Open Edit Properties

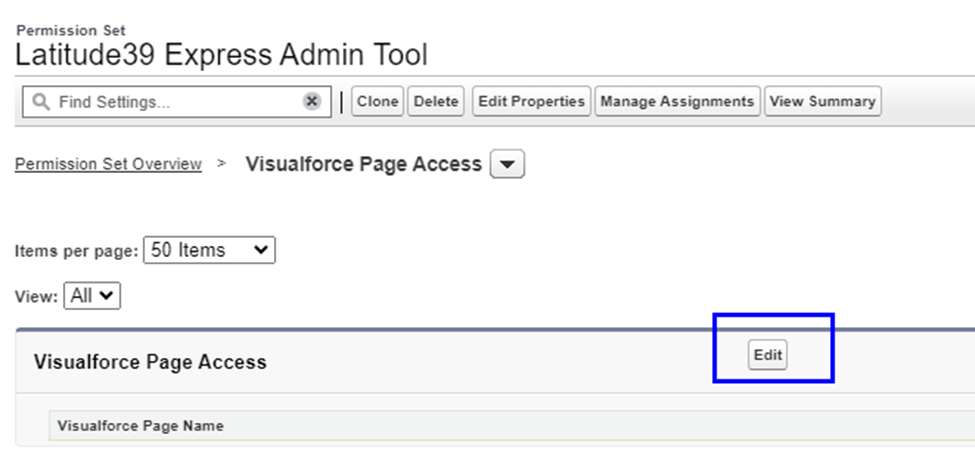pyautogui.click(x=531, y=101)
